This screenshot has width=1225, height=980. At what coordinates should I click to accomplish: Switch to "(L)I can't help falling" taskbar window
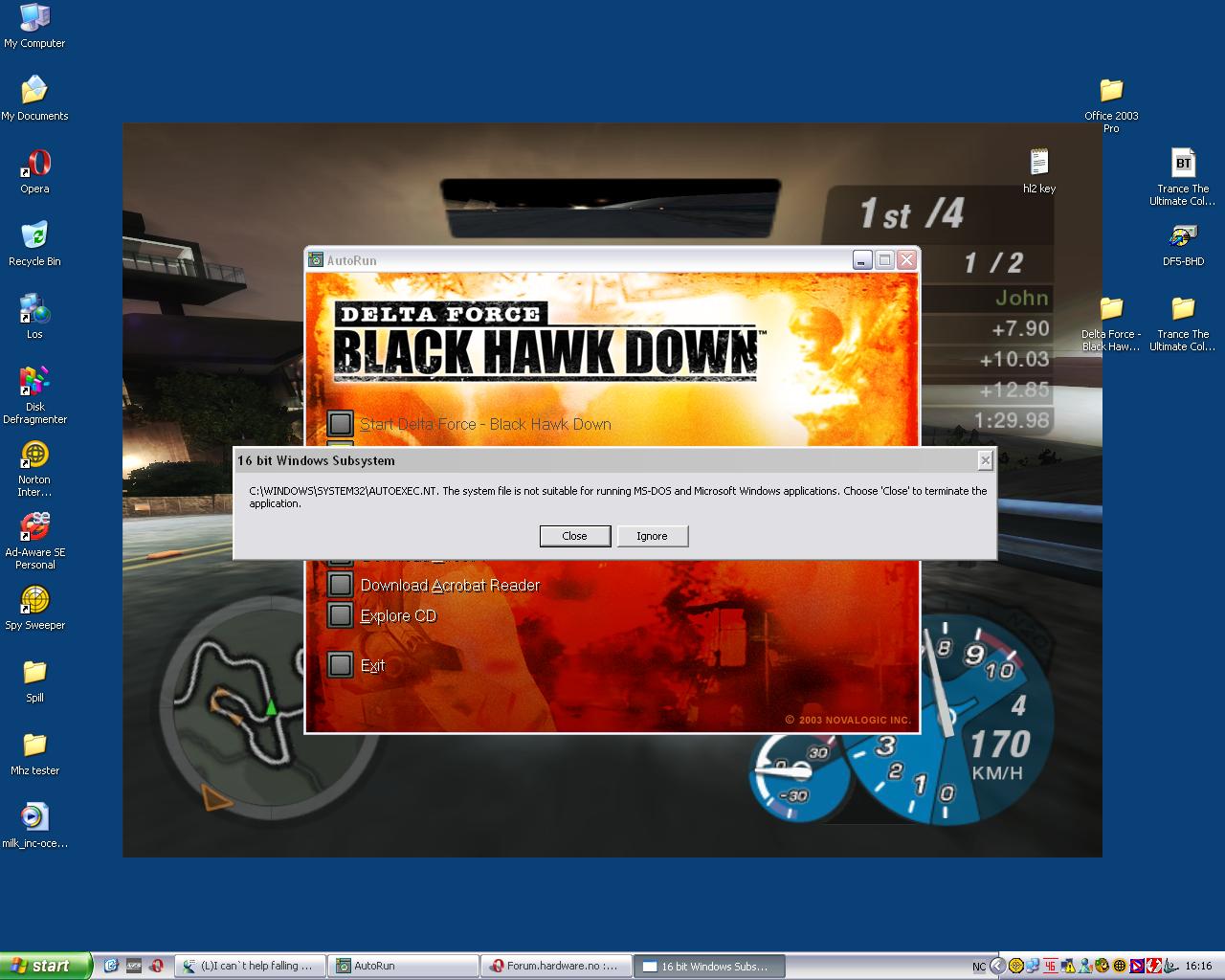click(x=251, y=966)
